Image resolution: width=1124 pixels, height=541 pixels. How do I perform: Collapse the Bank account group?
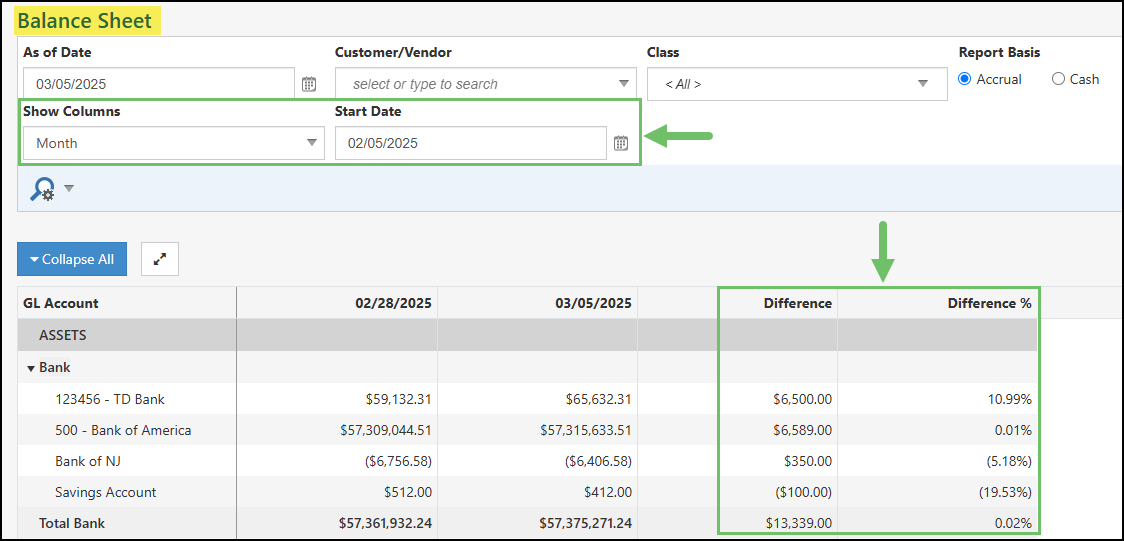point(31,368)
